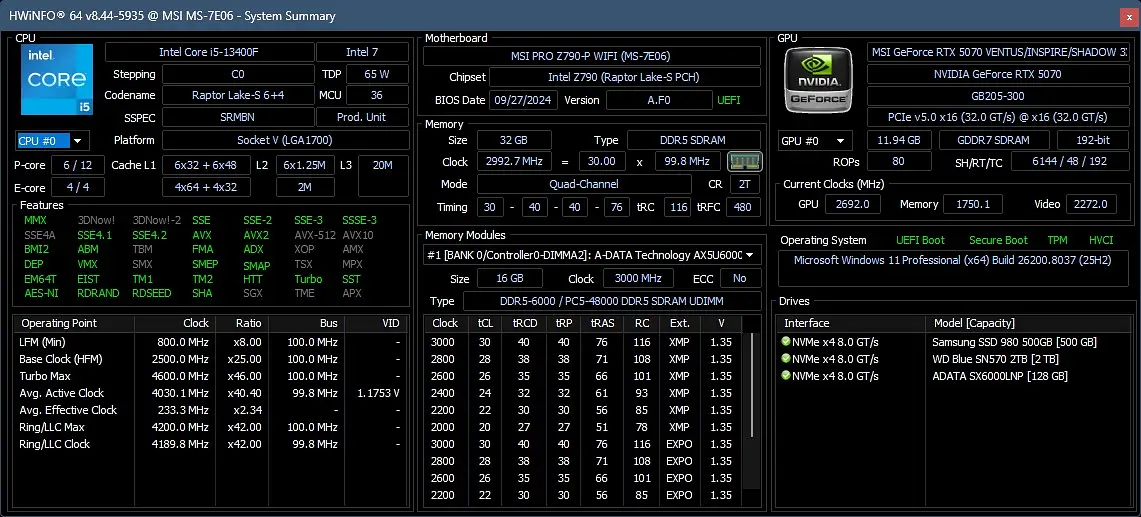Click the Operating Point column header
Screen dimensions: 1141x517
pos(73,323)
